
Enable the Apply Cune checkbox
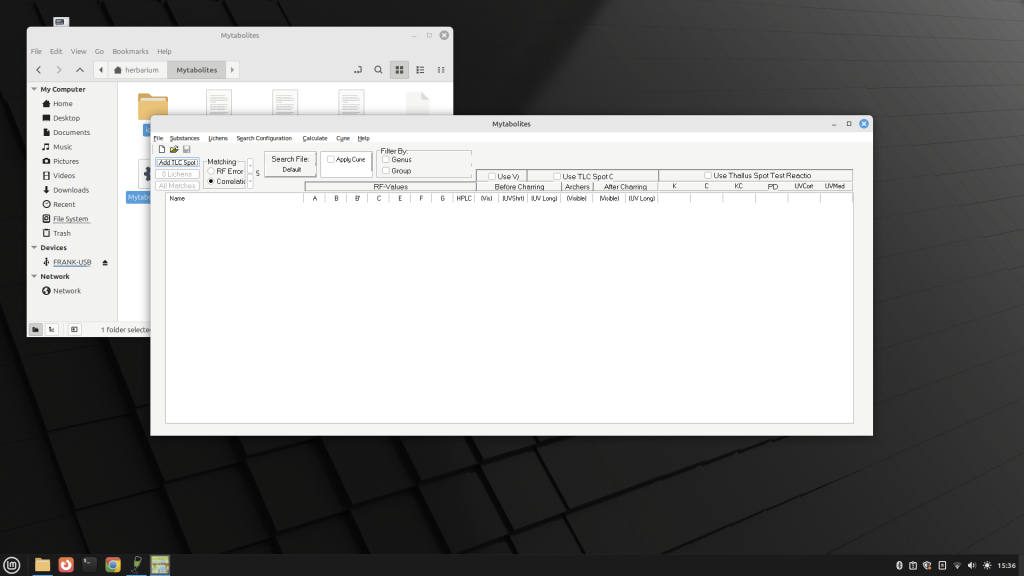tap(332, 159)
